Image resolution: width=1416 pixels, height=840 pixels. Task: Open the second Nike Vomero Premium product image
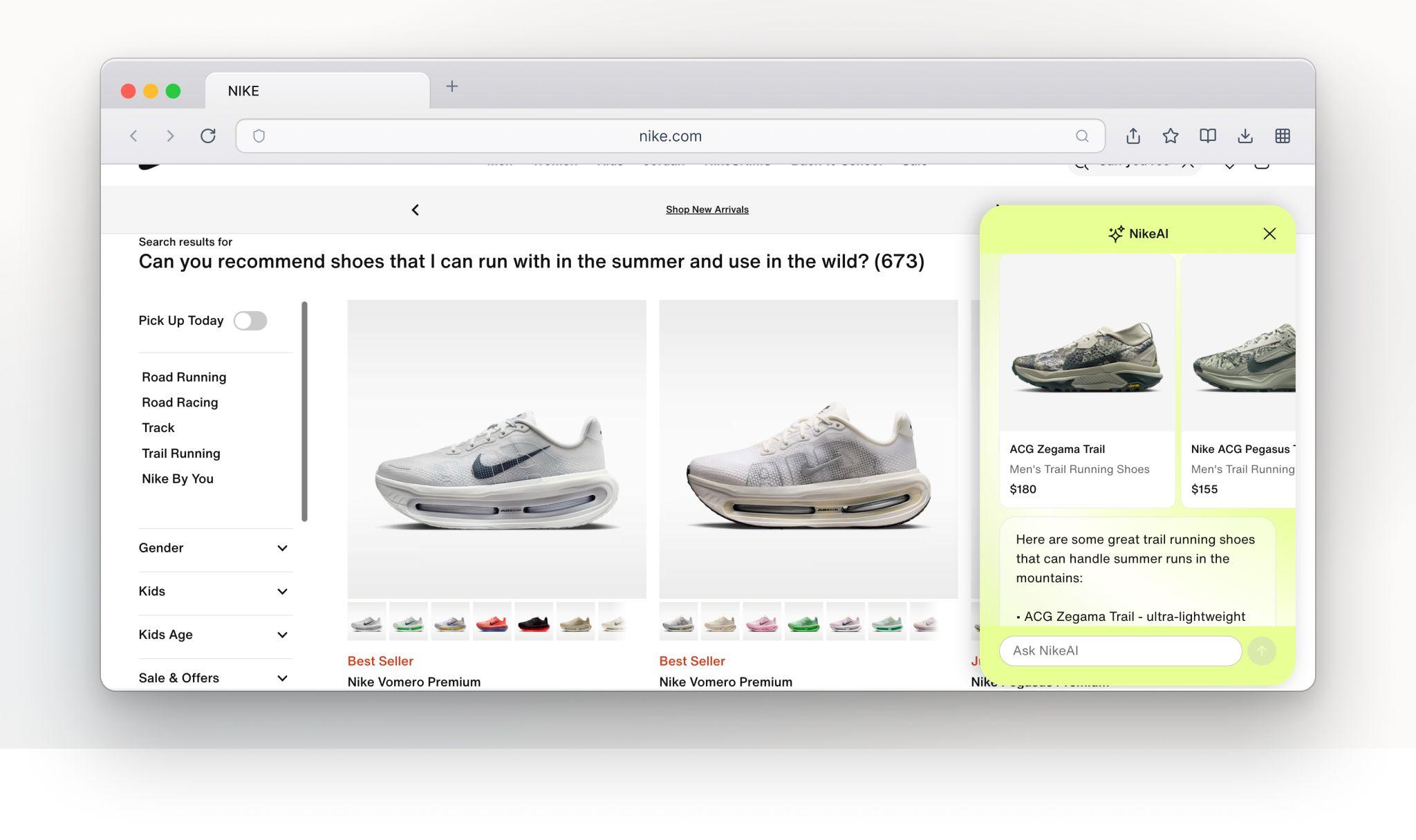coord(808,449)
